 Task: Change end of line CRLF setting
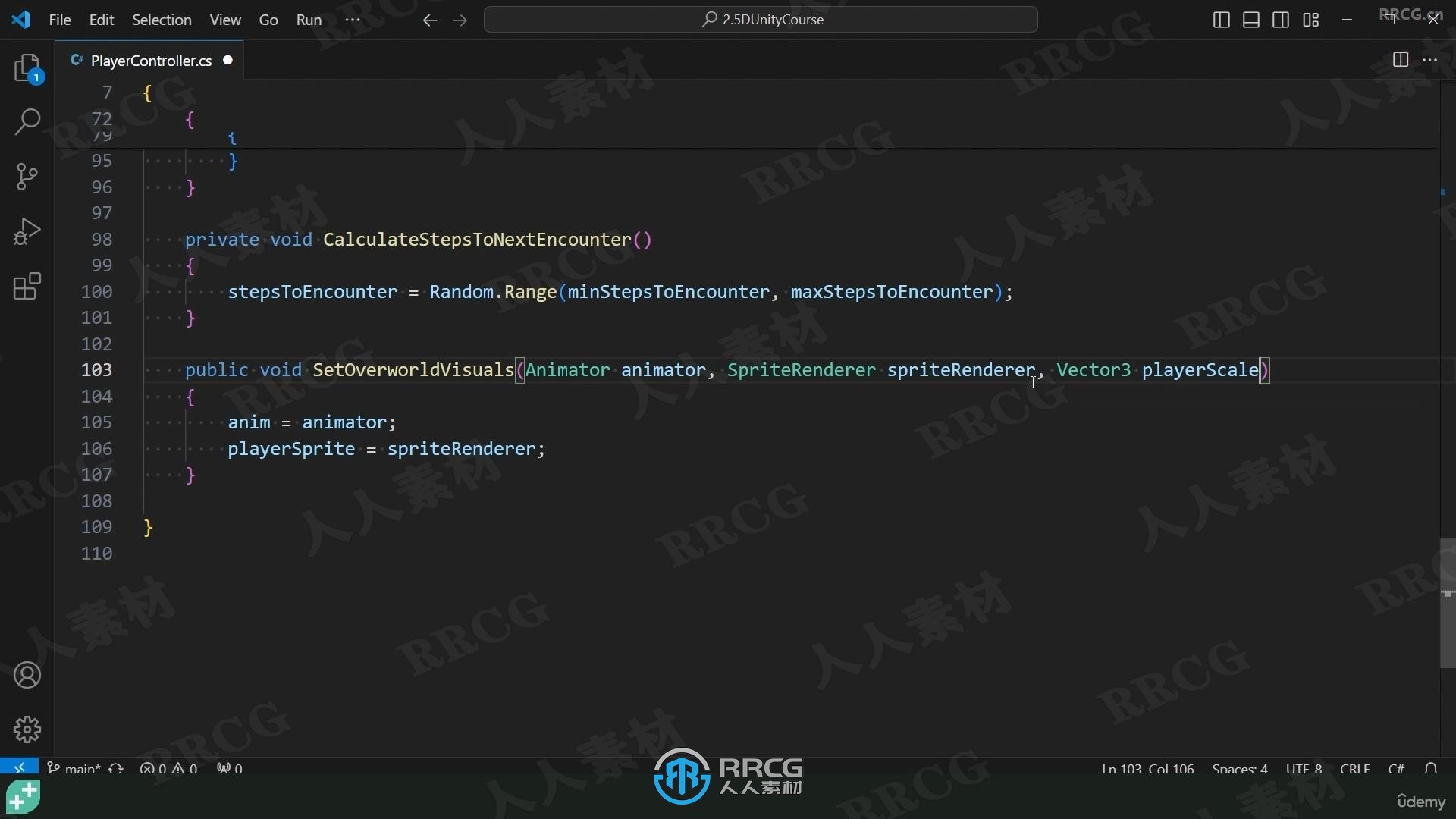(x=1354, y=769)
